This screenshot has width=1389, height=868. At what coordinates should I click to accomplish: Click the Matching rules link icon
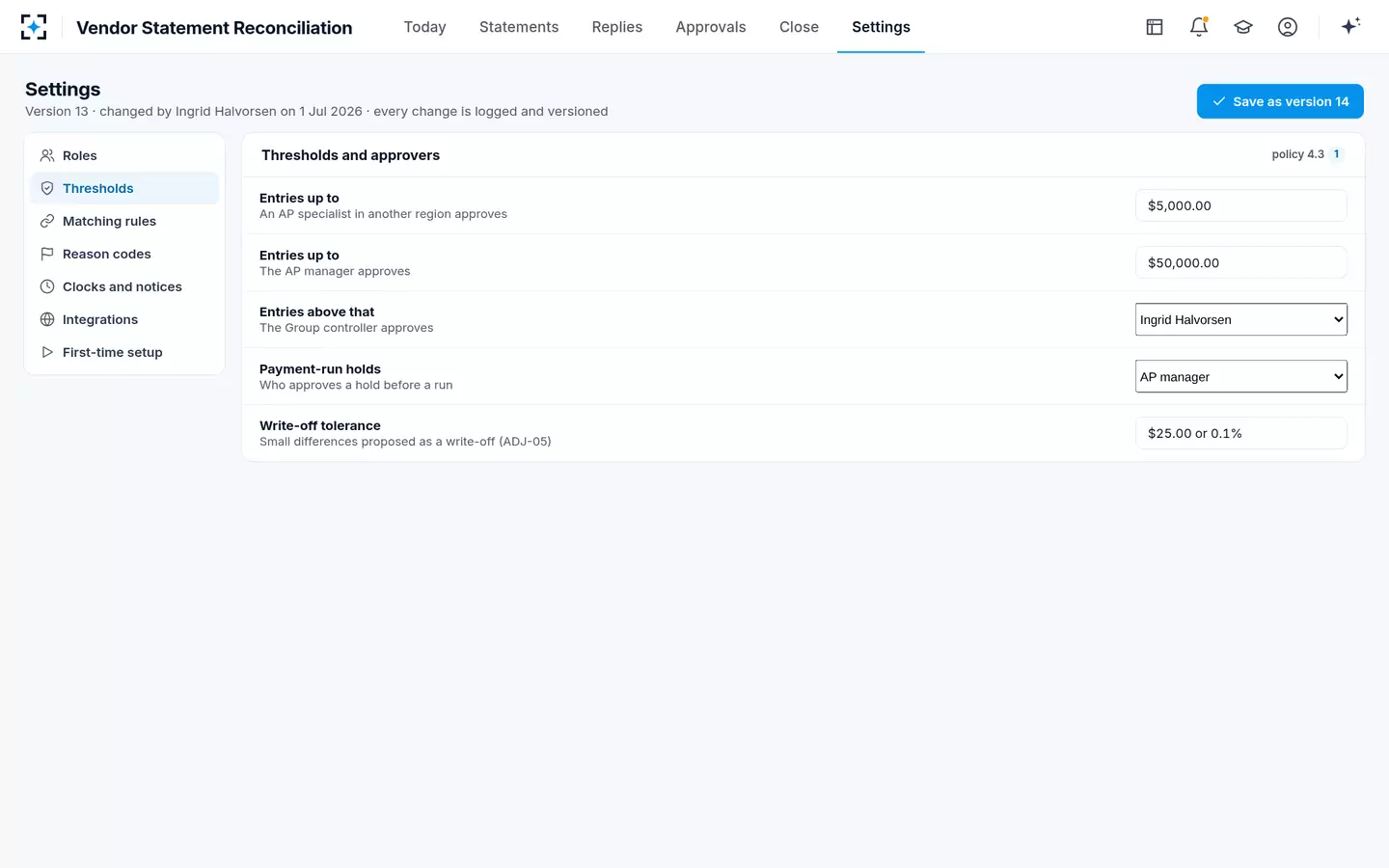tap(47, 221)
